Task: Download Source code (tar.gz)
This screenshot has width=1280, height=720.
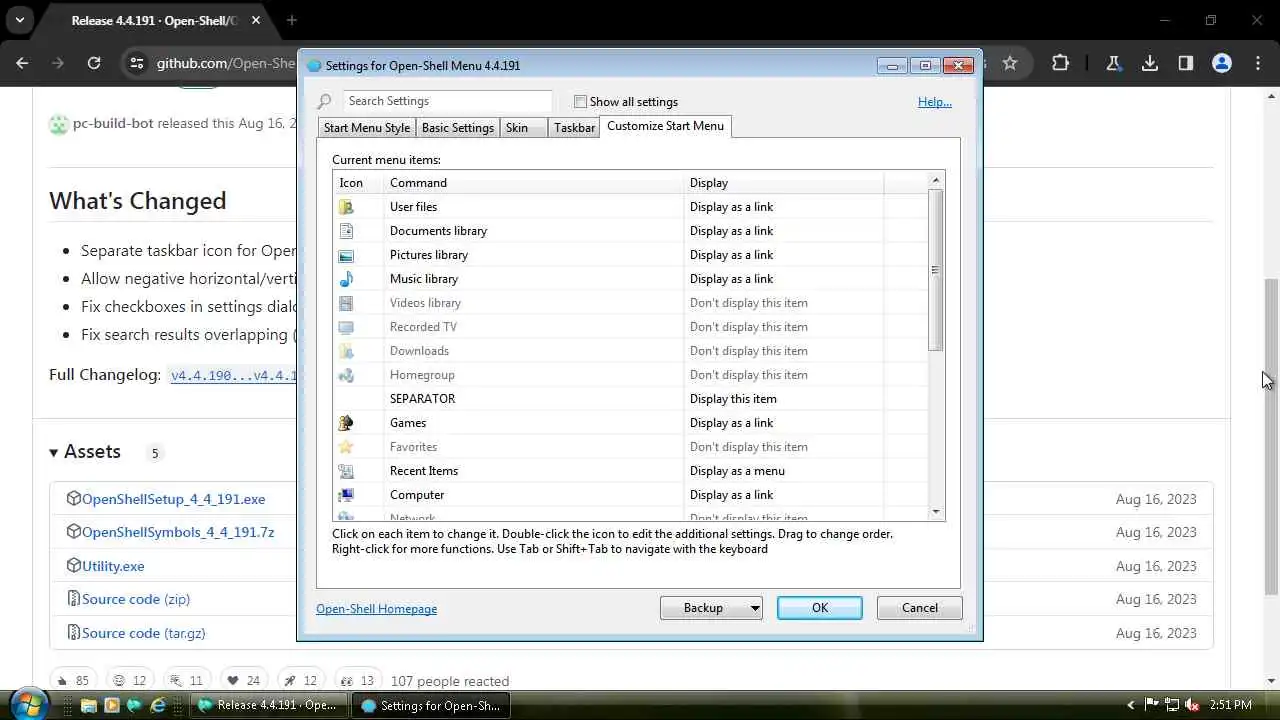Action: pyautogui.click(x=143, y=633)
